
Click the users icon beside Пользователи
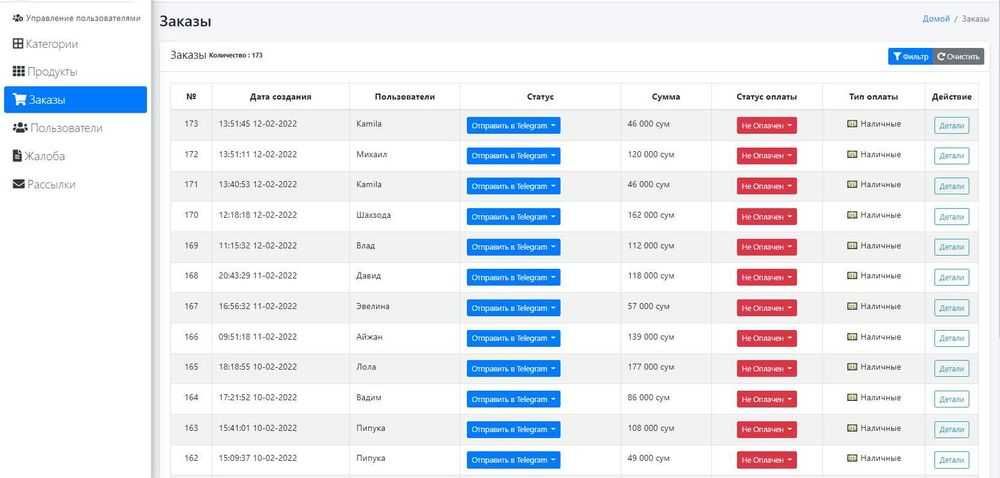click(x=20, y=128)
